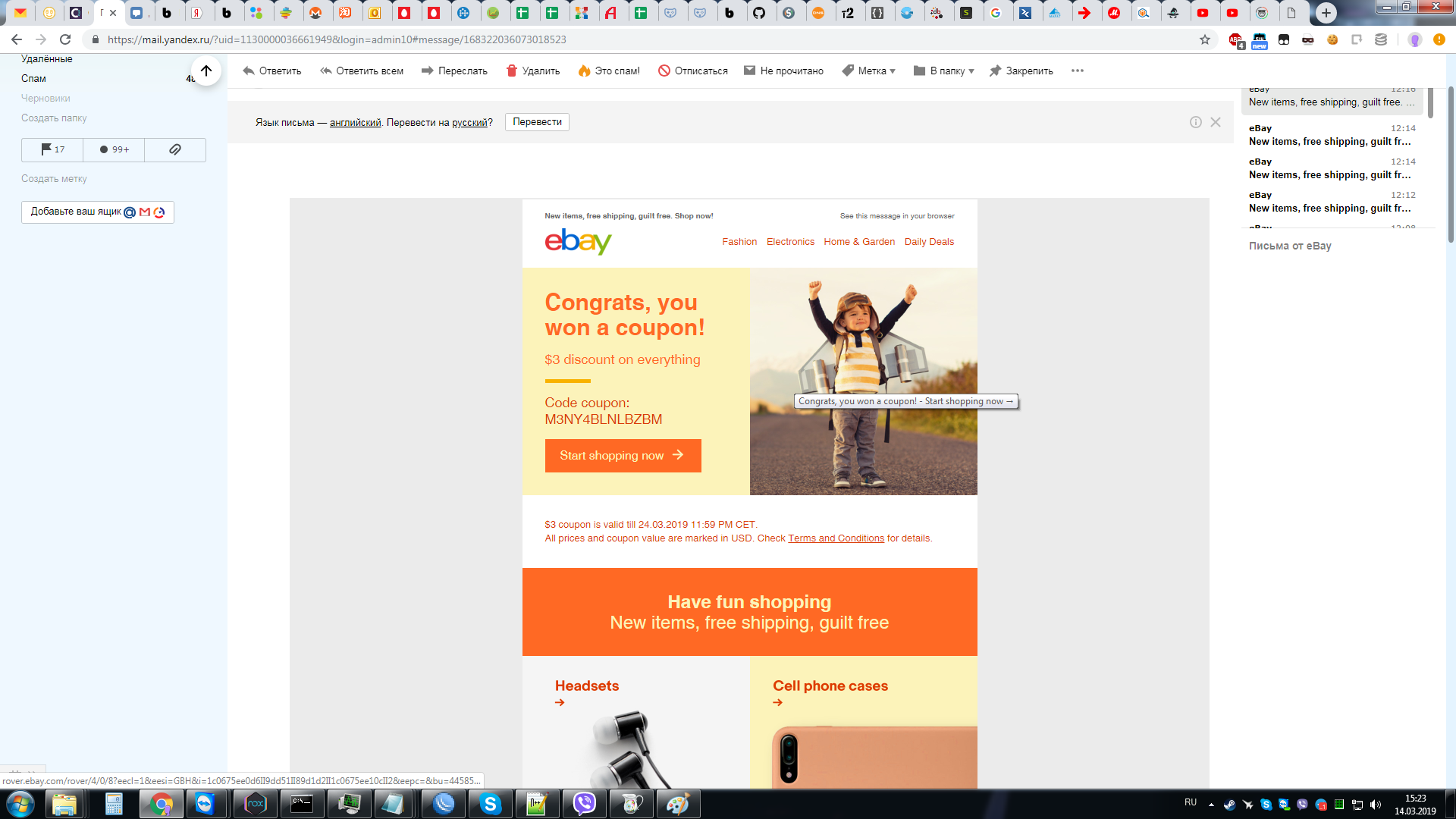The height and width of the screenshot is (819, 1456).
Task: Open the В папку folder dropdown
Action: 943,71
